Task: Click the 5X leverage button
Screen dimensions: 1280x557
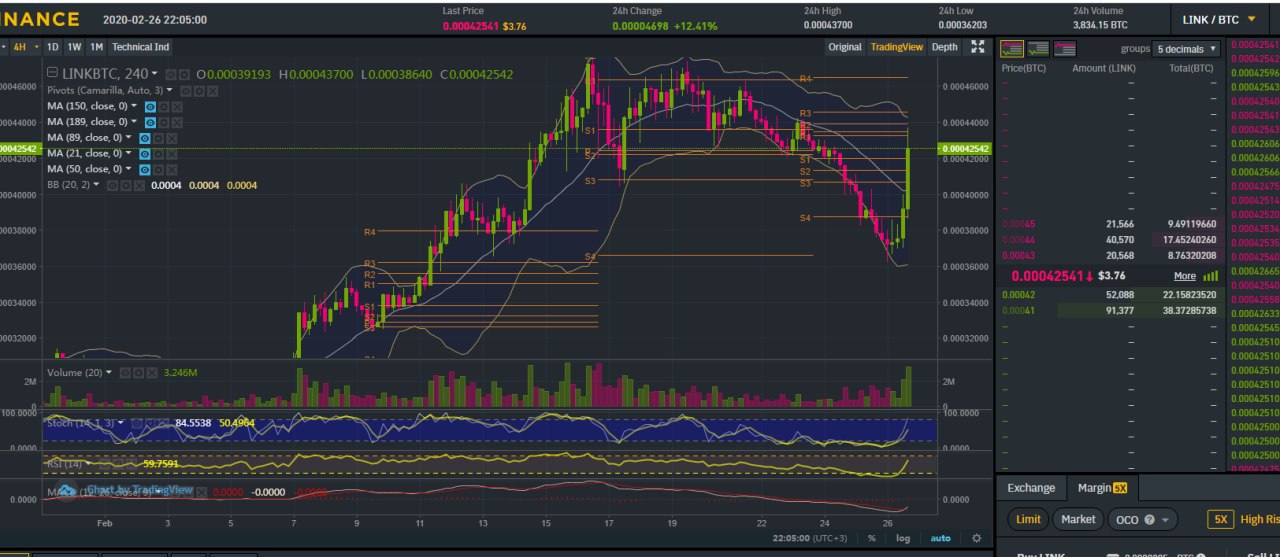Action: pyautogui.click(x=1220, y=520)
